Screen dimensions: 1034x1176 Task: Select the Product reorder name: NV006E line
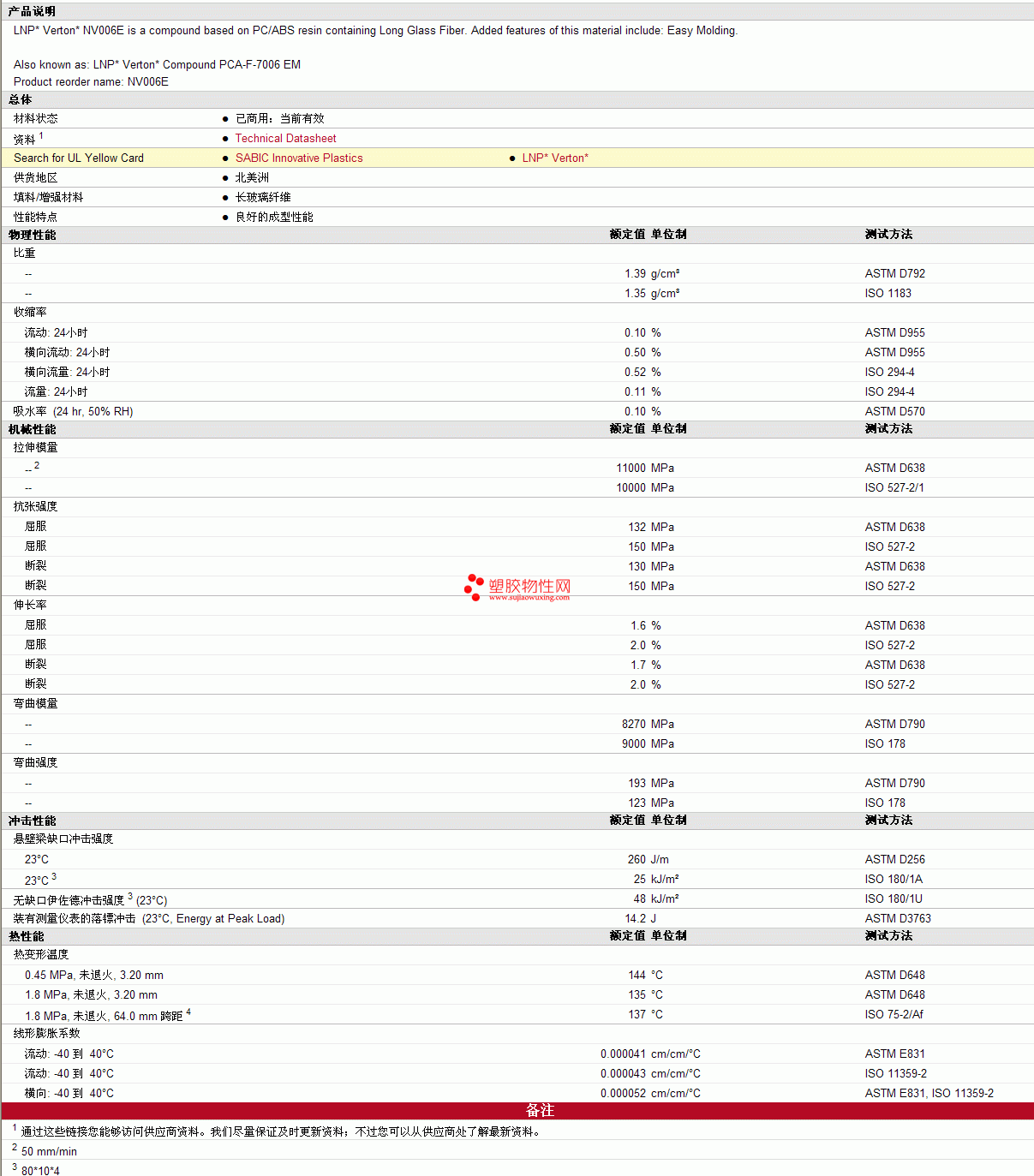(91, 81)
